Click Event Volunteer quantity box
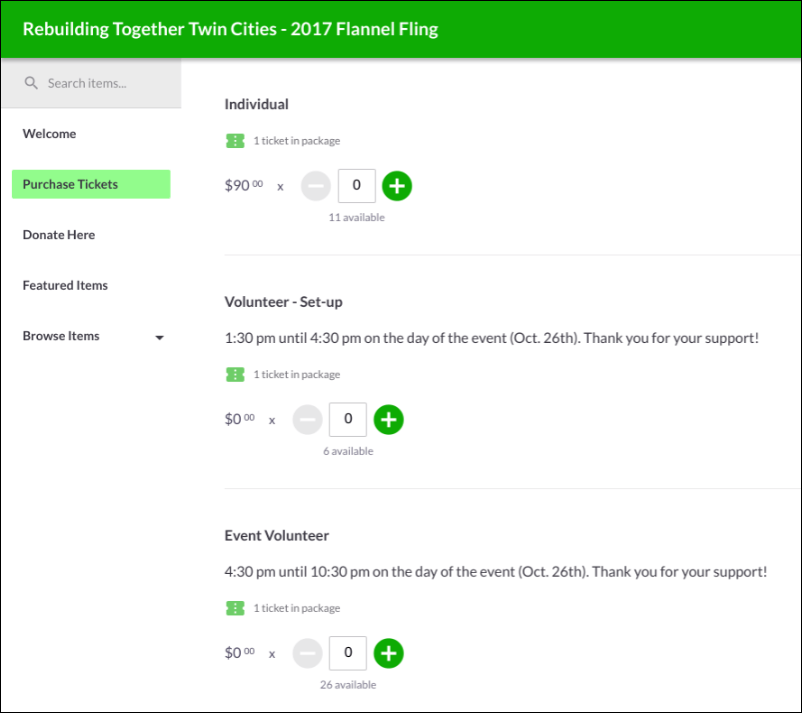Image resolution: width=802 pixels, height=713 pixels. 348,653
